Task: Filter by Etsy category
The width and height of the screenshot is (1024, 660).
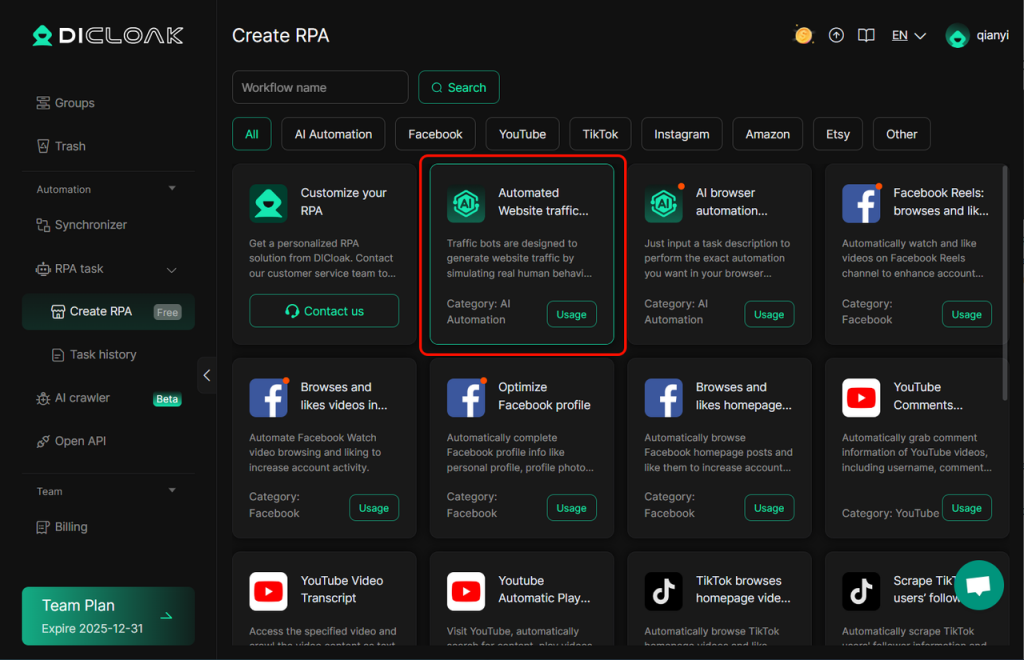Action: [838, 134]
